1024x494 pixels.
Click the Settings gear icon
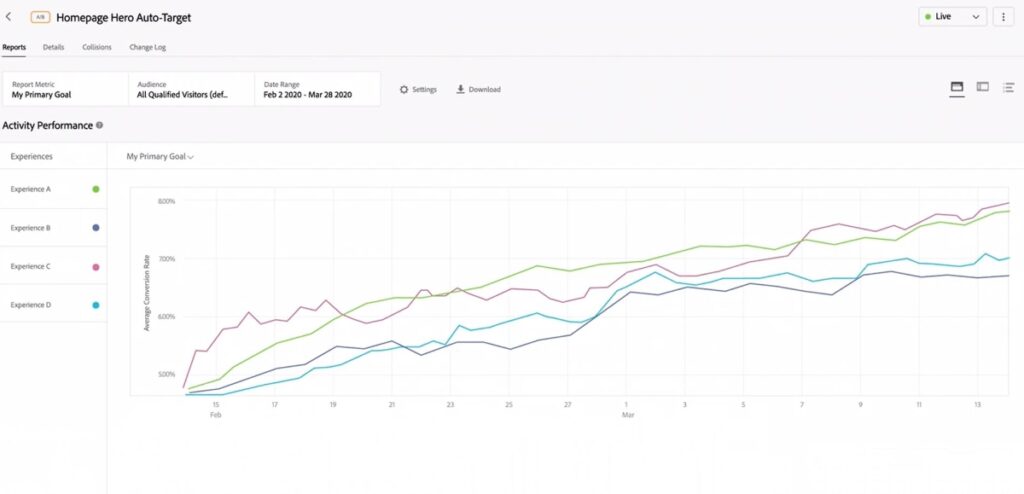tap(404, 90)
